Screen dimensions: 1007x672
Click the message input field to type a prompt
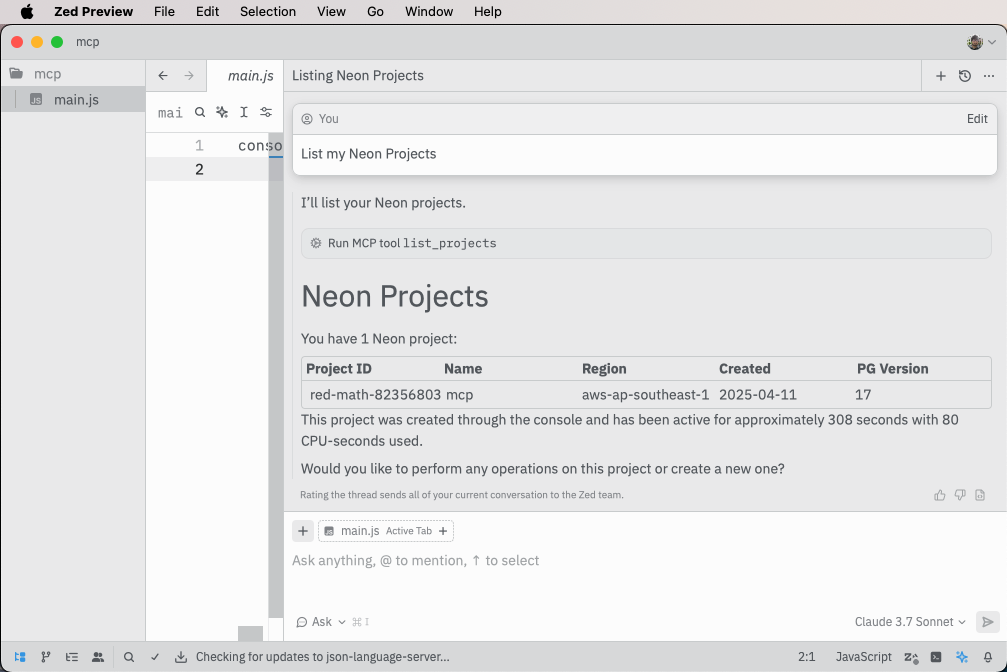tap(500, 560)
